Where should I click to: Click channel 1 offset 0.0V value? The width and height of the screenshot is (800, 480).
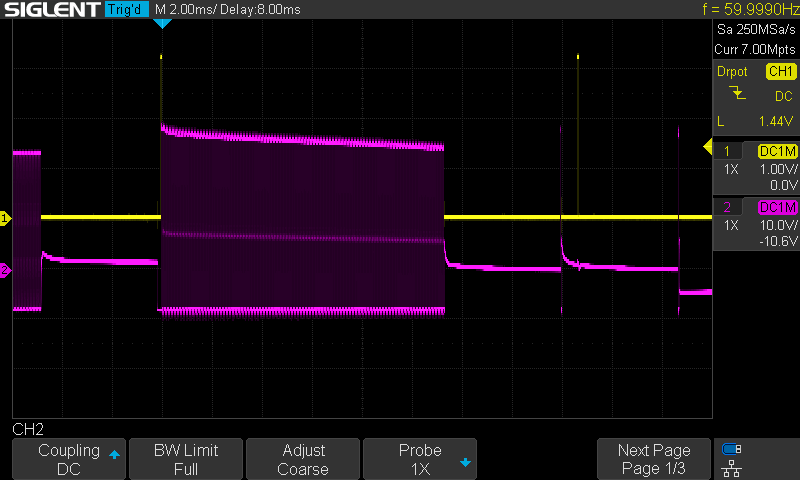[784, 185]
